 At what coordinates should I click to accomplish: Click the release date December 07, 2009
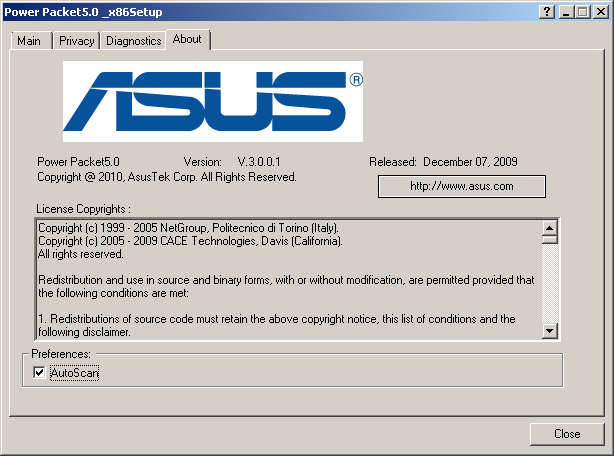[x=470, y=162]
